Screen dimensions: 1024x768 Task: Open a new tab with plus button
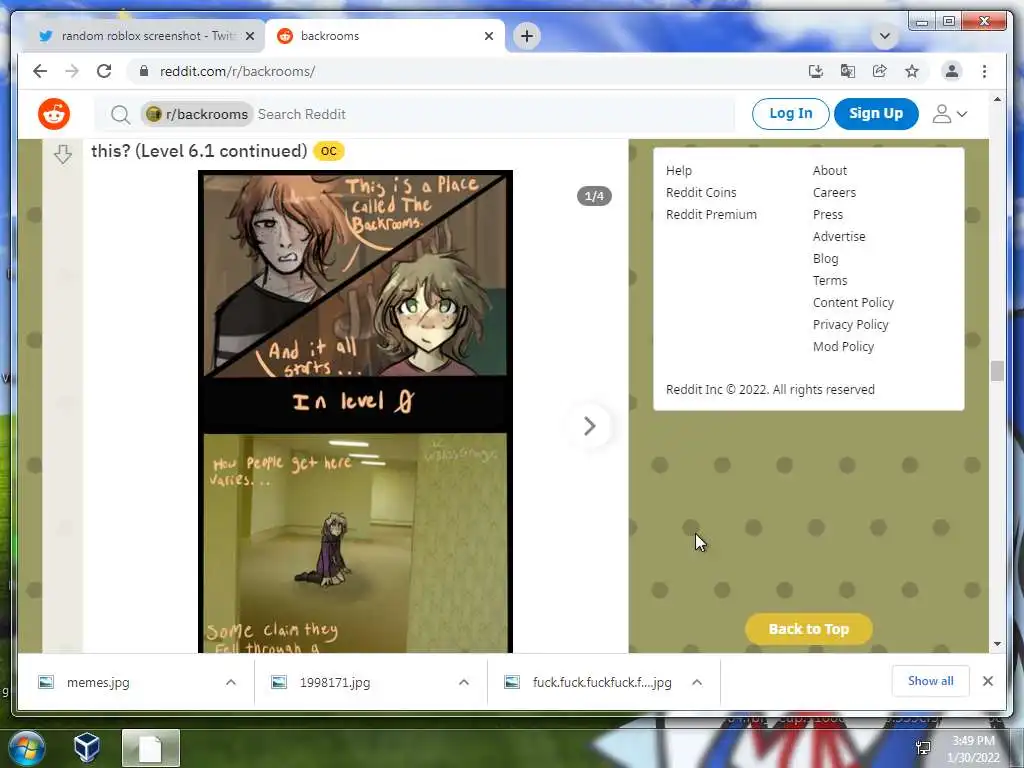(x=527, y=36)
